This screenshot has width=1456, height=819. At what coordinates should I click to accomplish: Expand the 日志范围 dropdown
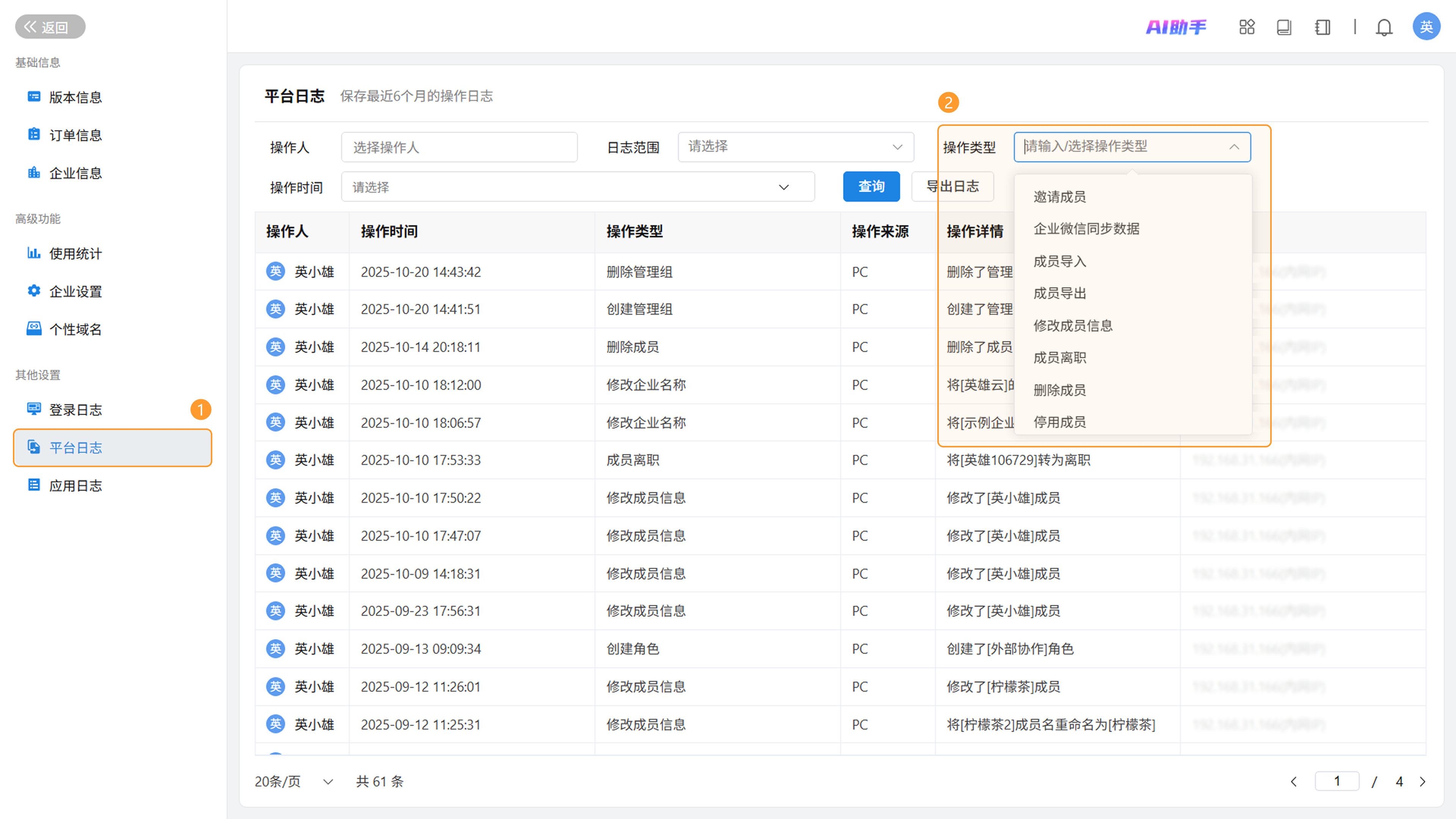coord(795,147)
